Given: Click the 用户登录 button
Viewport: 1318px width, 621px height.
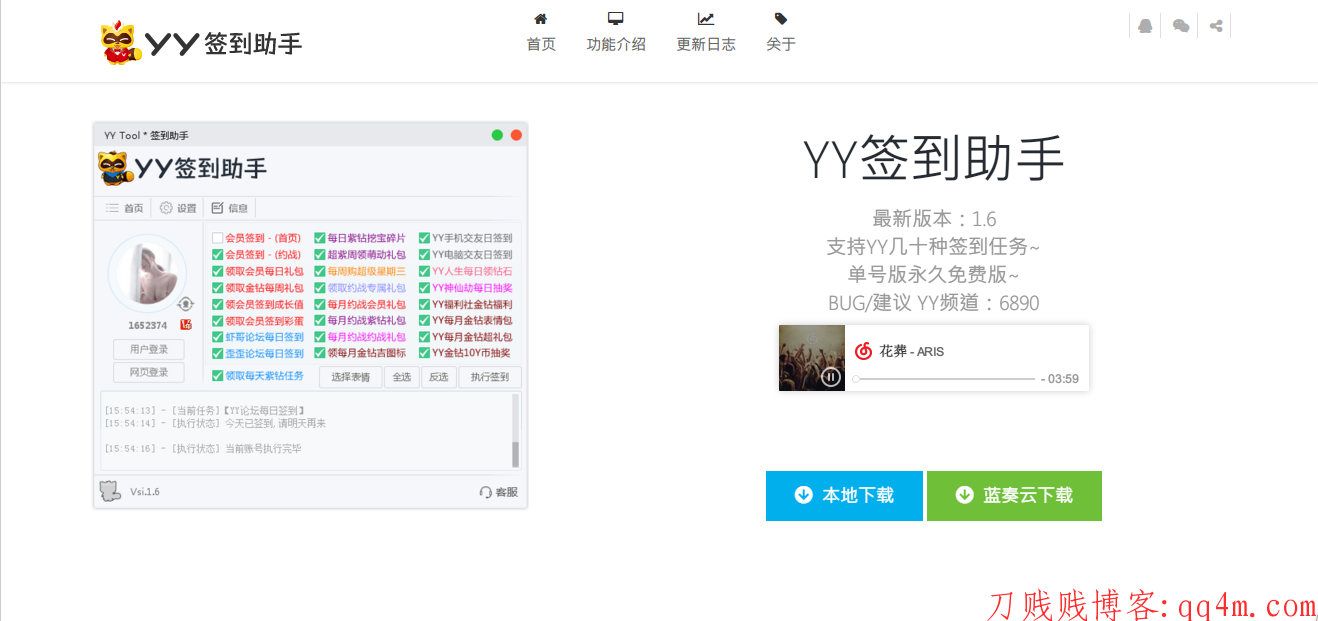Looking at the screenshot, I should point(149,349).
